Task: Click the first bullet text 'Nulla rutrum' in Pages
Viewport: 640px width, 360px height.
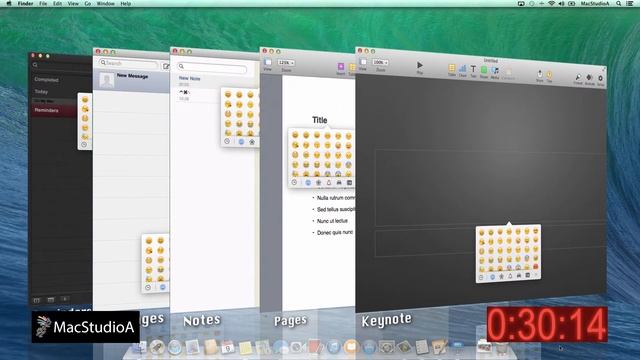Action: pos(336,198)
